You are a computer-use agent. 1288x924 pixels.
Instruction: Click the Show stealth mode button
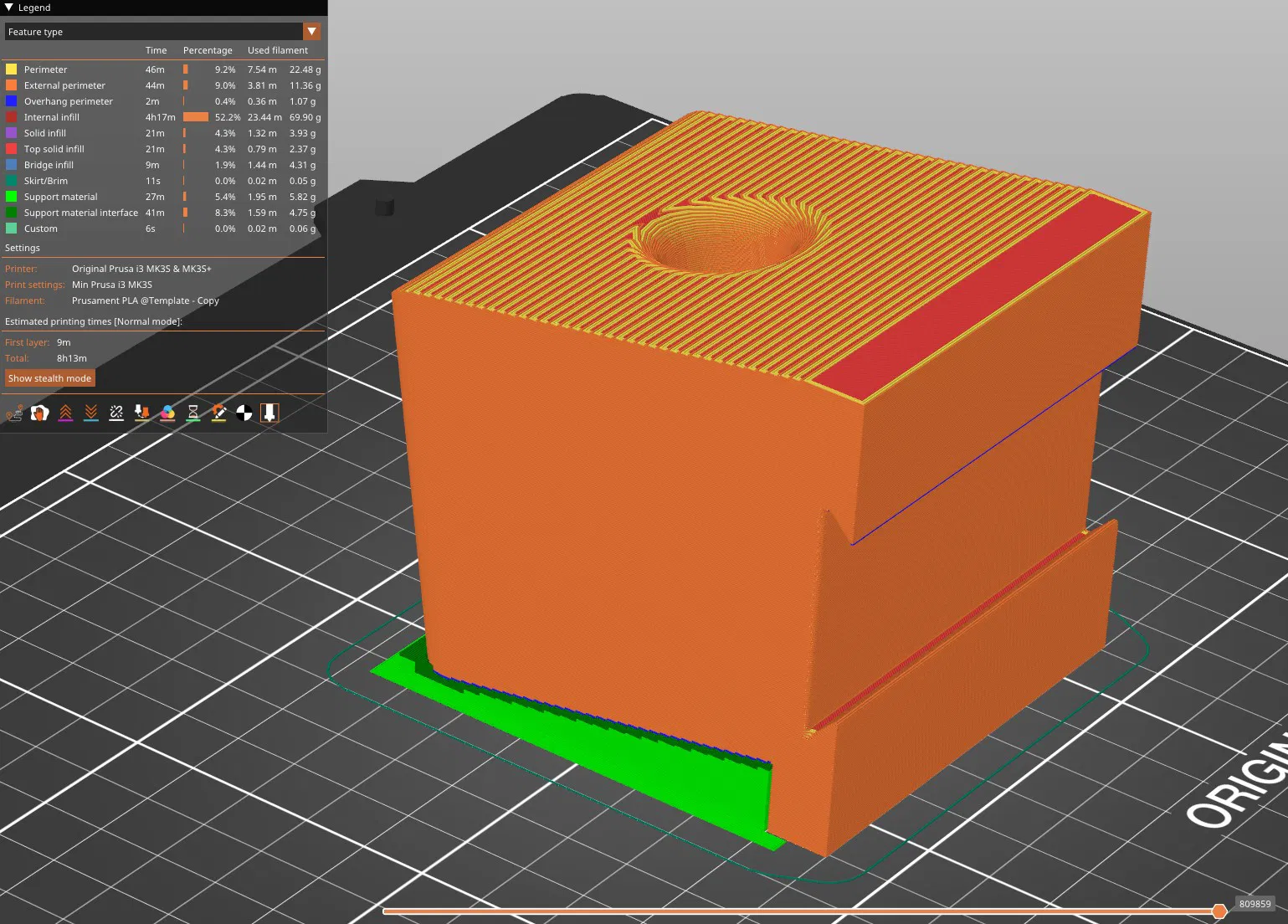coord(50,378)
